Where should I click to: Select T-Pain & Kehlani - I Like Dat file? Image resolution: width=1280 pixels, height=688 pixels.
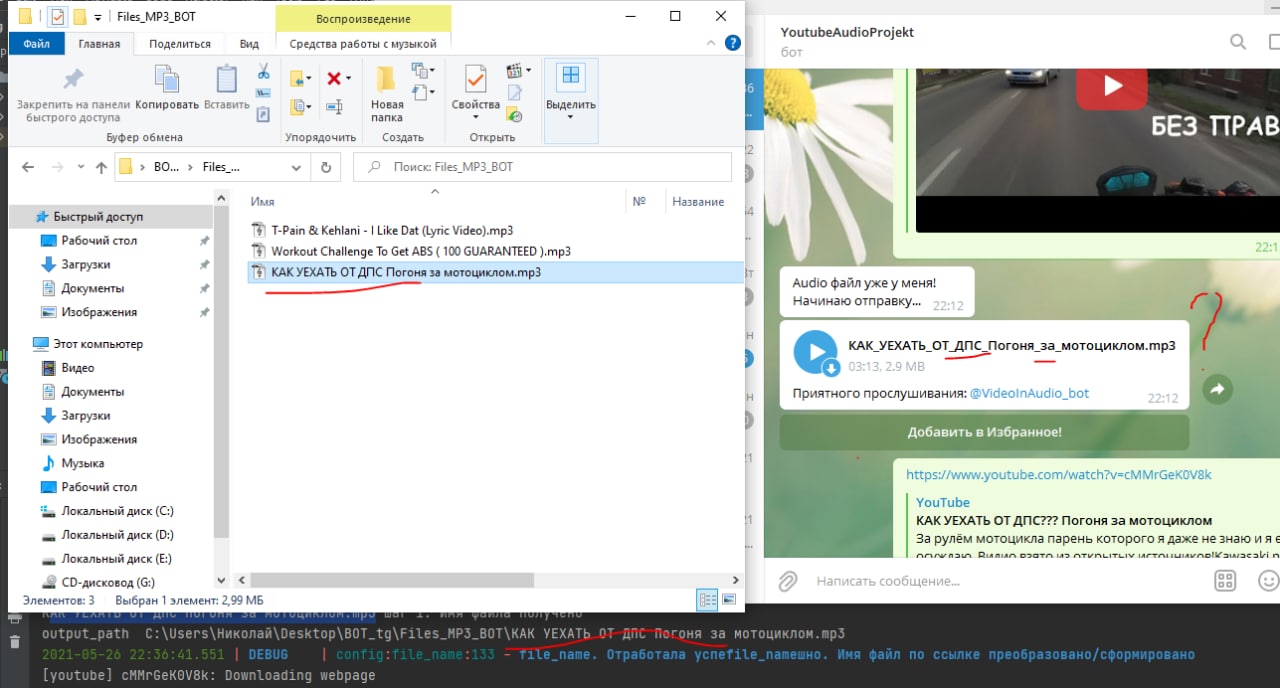(x=392, y=229)
